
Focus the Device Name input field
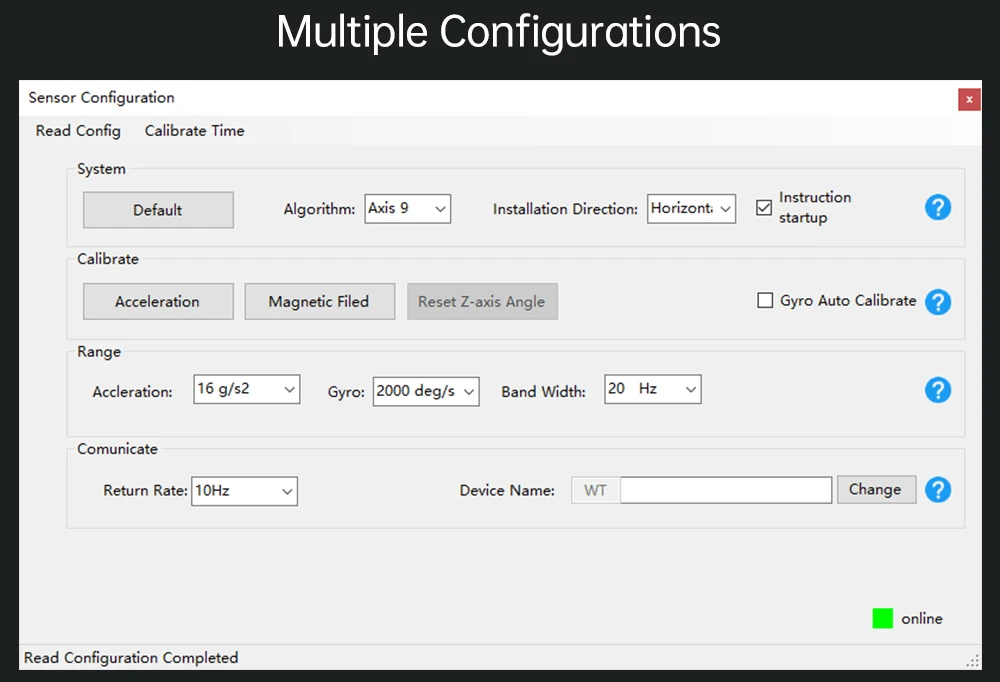pos(726,490)
